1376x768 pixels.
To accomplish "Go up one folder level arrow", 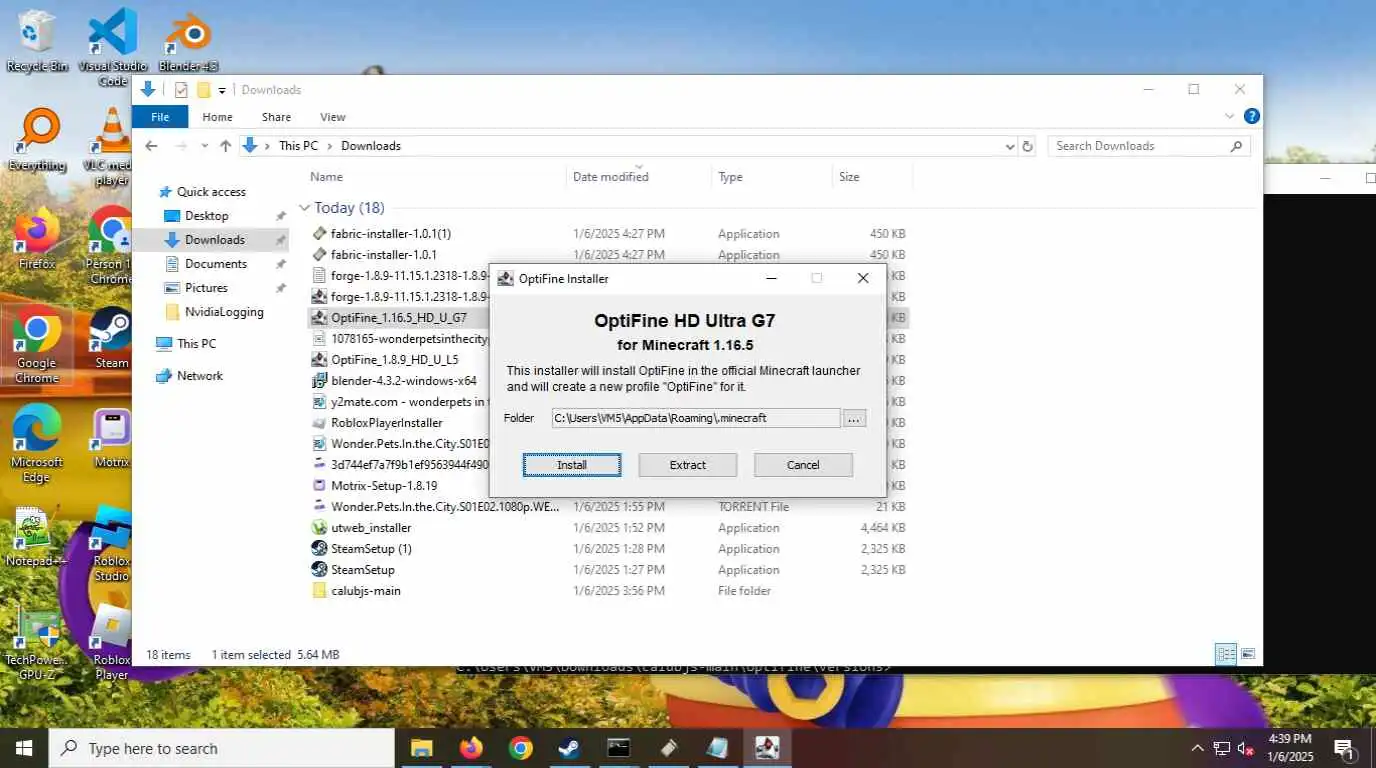I will pos(225,146).
